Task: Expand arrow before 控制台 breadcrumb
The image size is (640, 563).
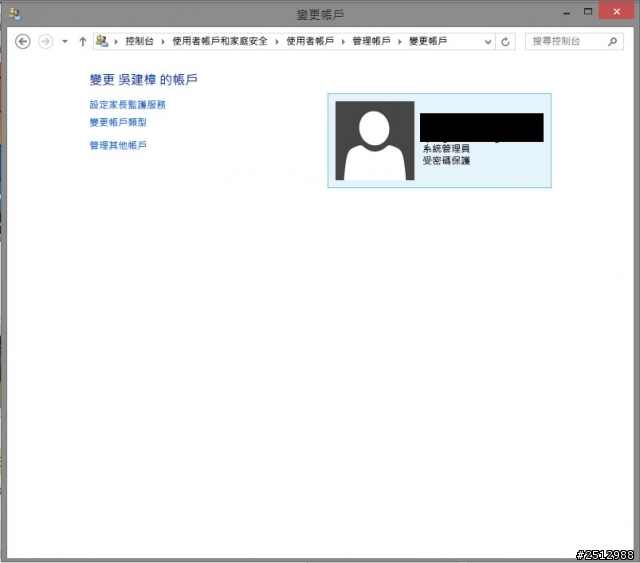Action: tap(116, 41)
